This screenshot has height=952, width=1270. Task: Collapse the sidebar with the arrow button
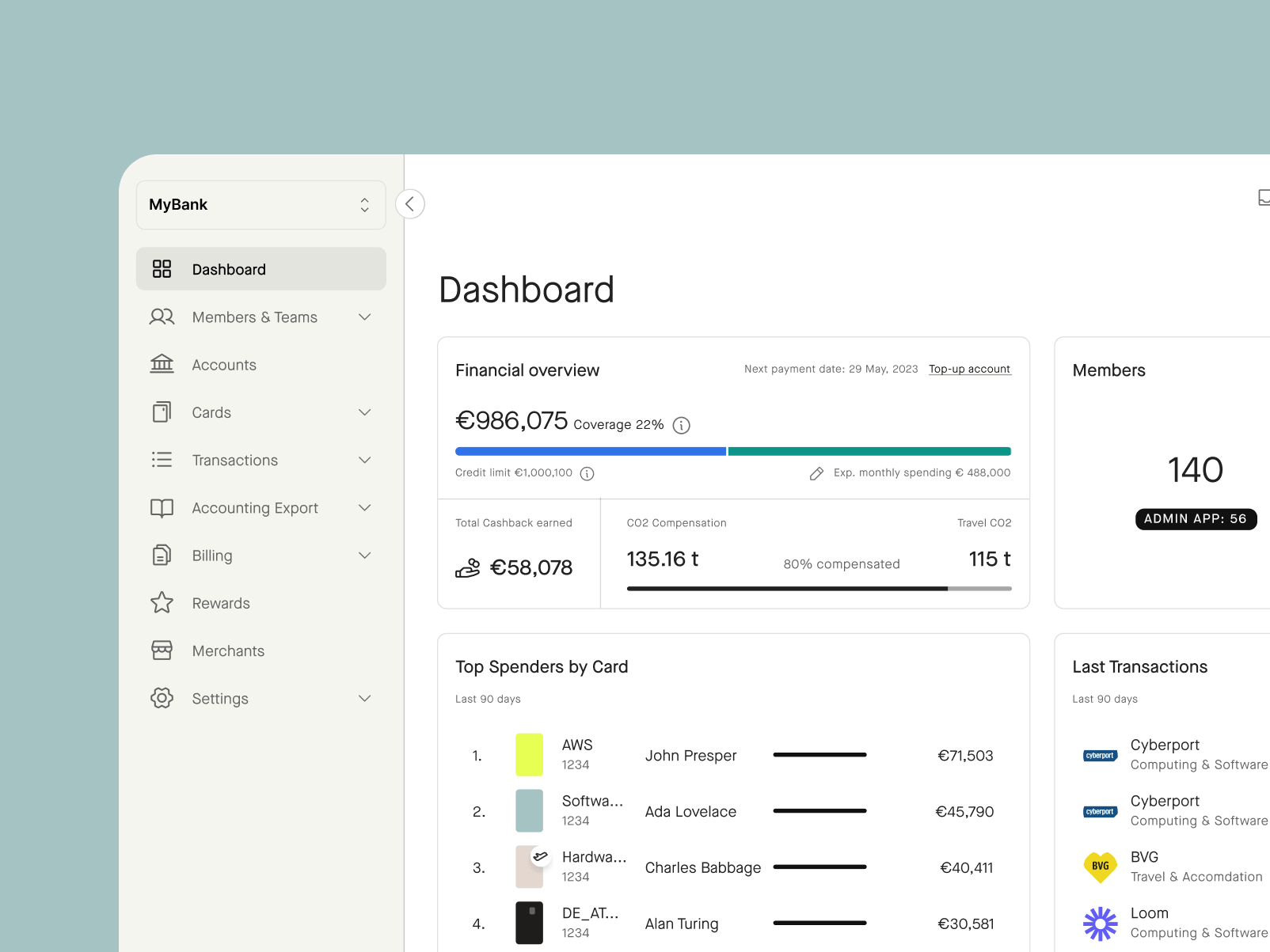click(x=410, y=203)
